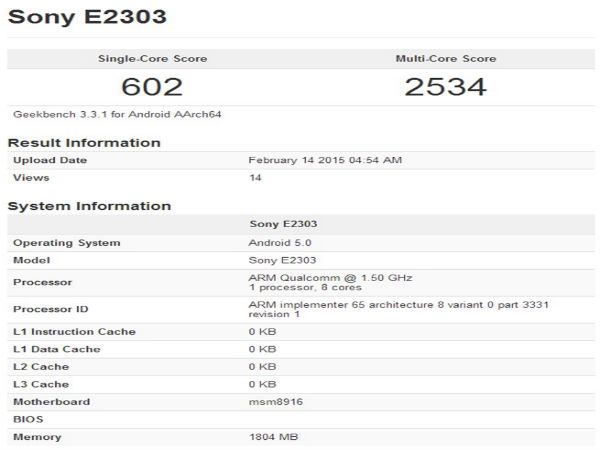Click the 1804 MB memory value
The height and width of the screenshot is (450, 600).
(274, 437)
